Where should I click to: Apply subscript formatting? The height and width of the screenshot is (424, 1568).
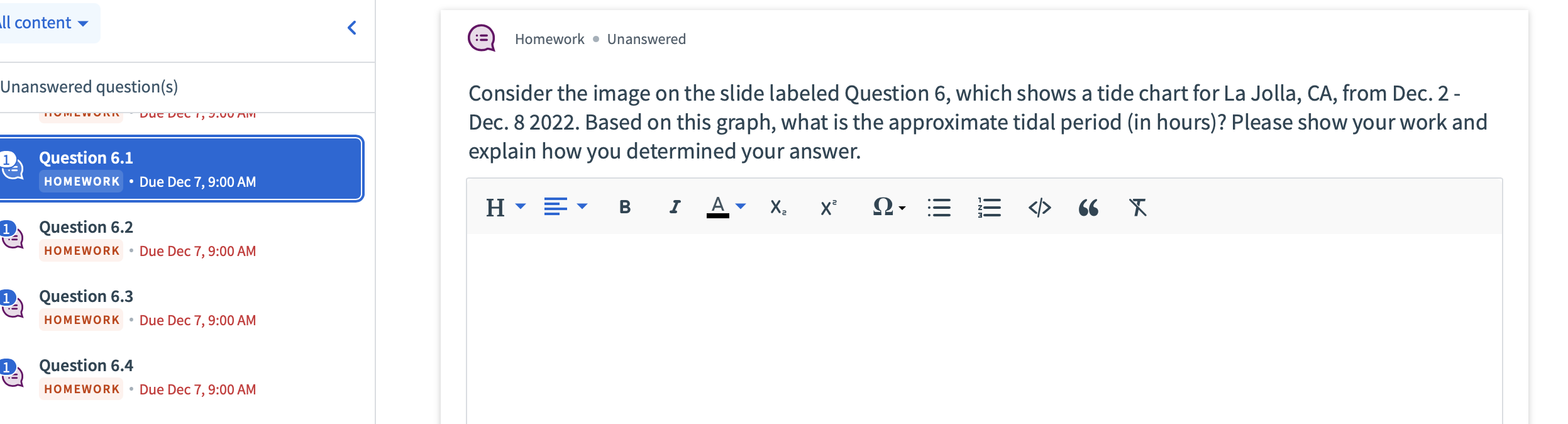click(778, 207)
